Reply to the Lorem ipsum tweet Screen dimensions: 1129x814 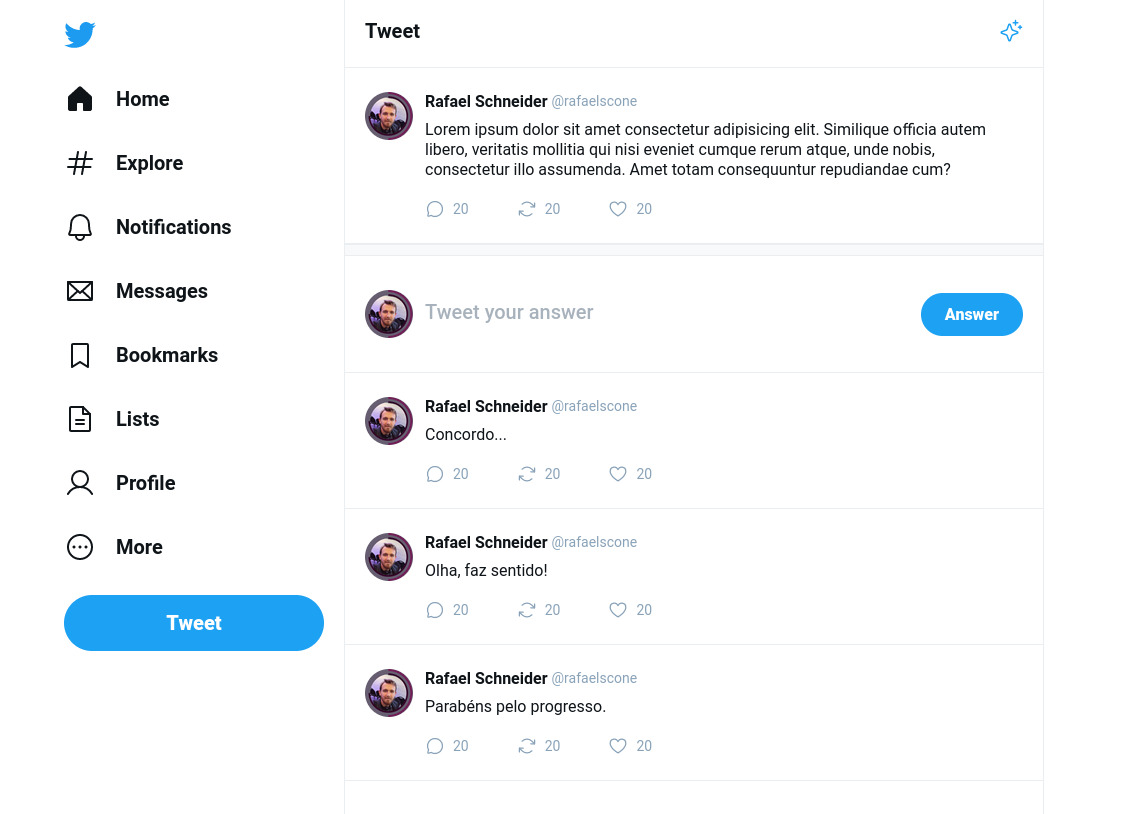click(x=435, y=209)
